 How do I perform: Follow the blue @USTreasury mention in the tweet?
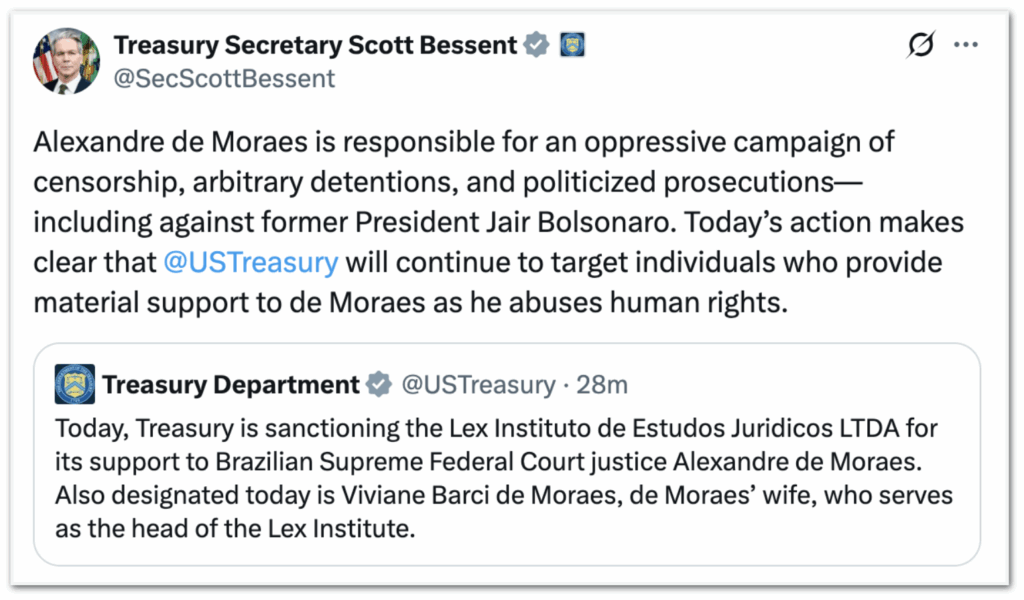(249, 263)
